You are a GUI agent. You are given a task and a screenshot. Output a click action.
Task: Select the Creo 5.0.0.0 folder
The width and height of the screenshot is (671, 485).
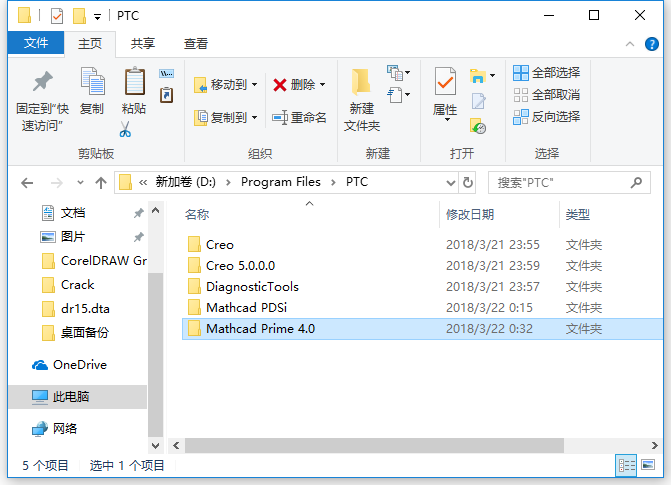[x=422, y=266]
